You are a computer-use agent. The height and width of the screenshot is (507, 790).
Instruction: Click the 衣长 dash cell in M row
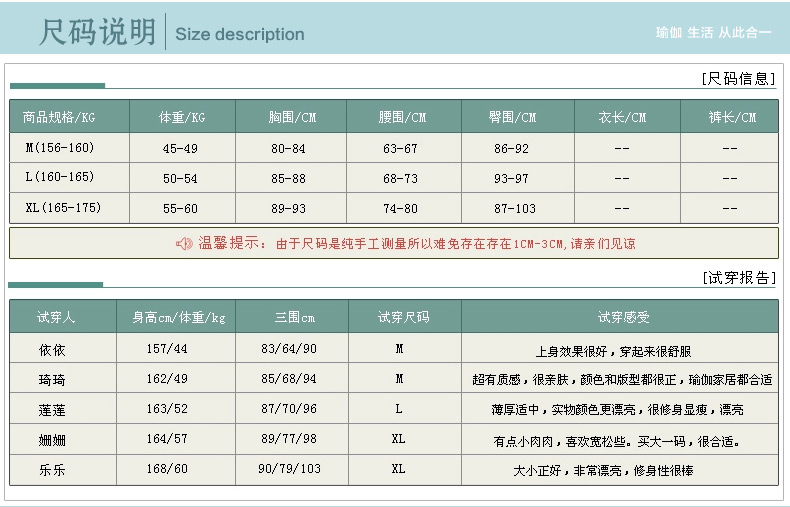click(x=622, y=149)
